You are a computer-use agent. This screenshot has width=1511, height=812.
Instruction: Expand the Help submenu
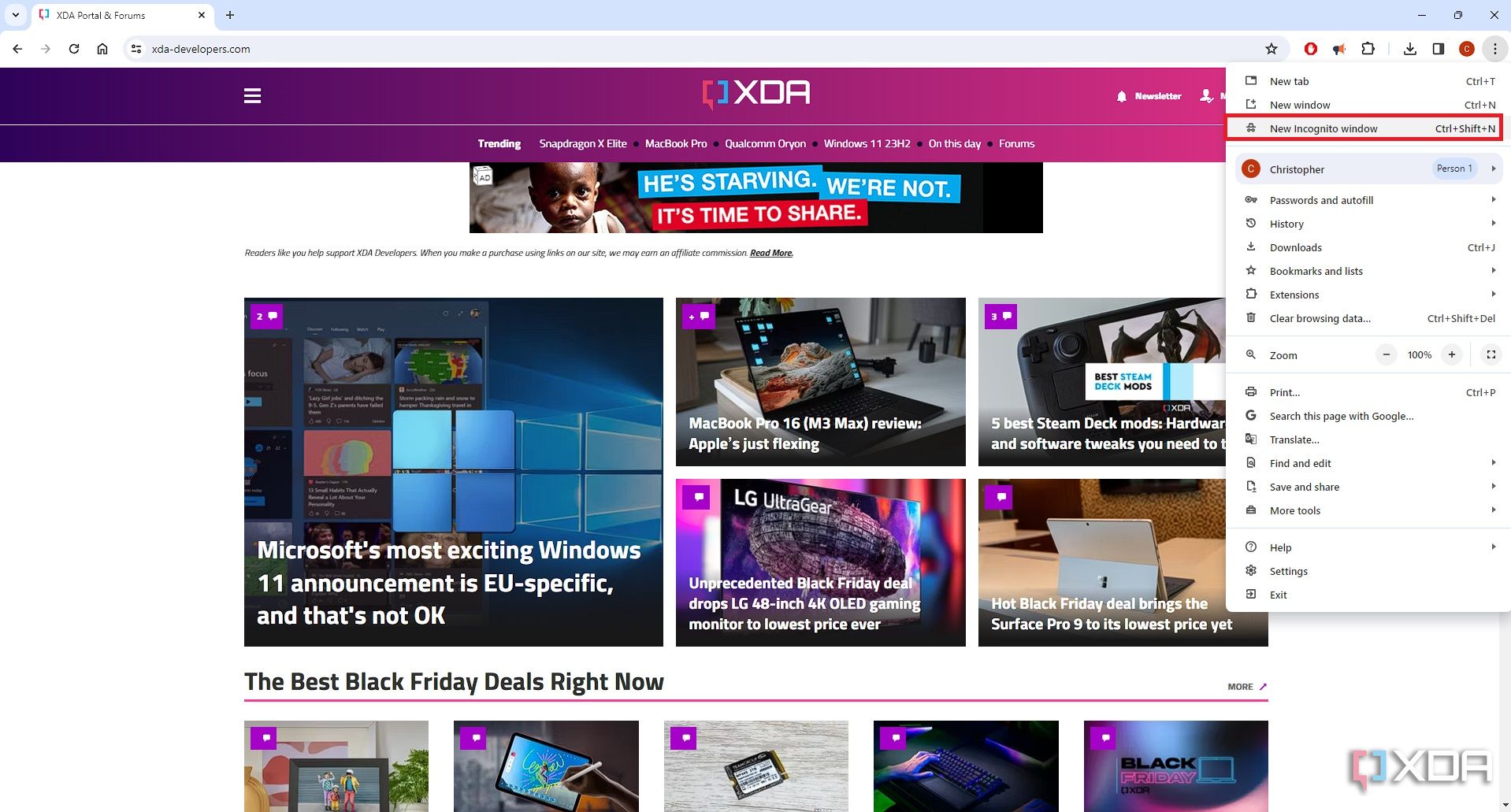(1368, 547)
